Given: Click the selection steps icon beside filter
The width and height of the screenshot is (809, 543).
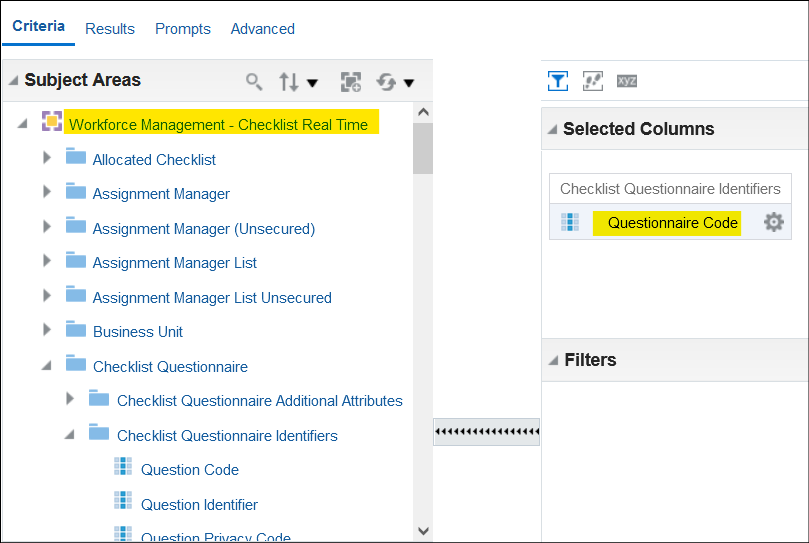Looking at the screenshot, I should click(593, 81).
